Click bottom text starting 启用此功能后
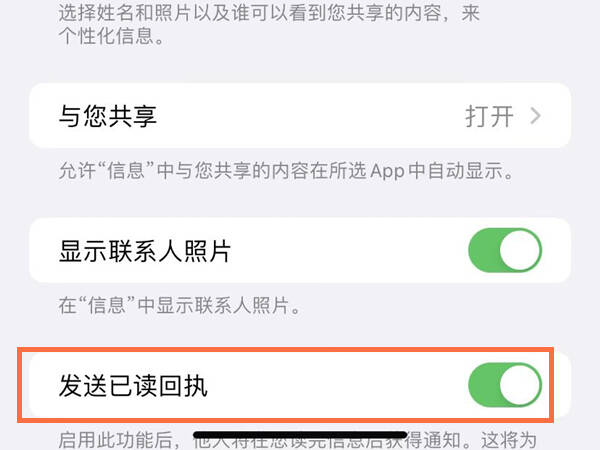The image size is (600, 450). click(119, 440)
